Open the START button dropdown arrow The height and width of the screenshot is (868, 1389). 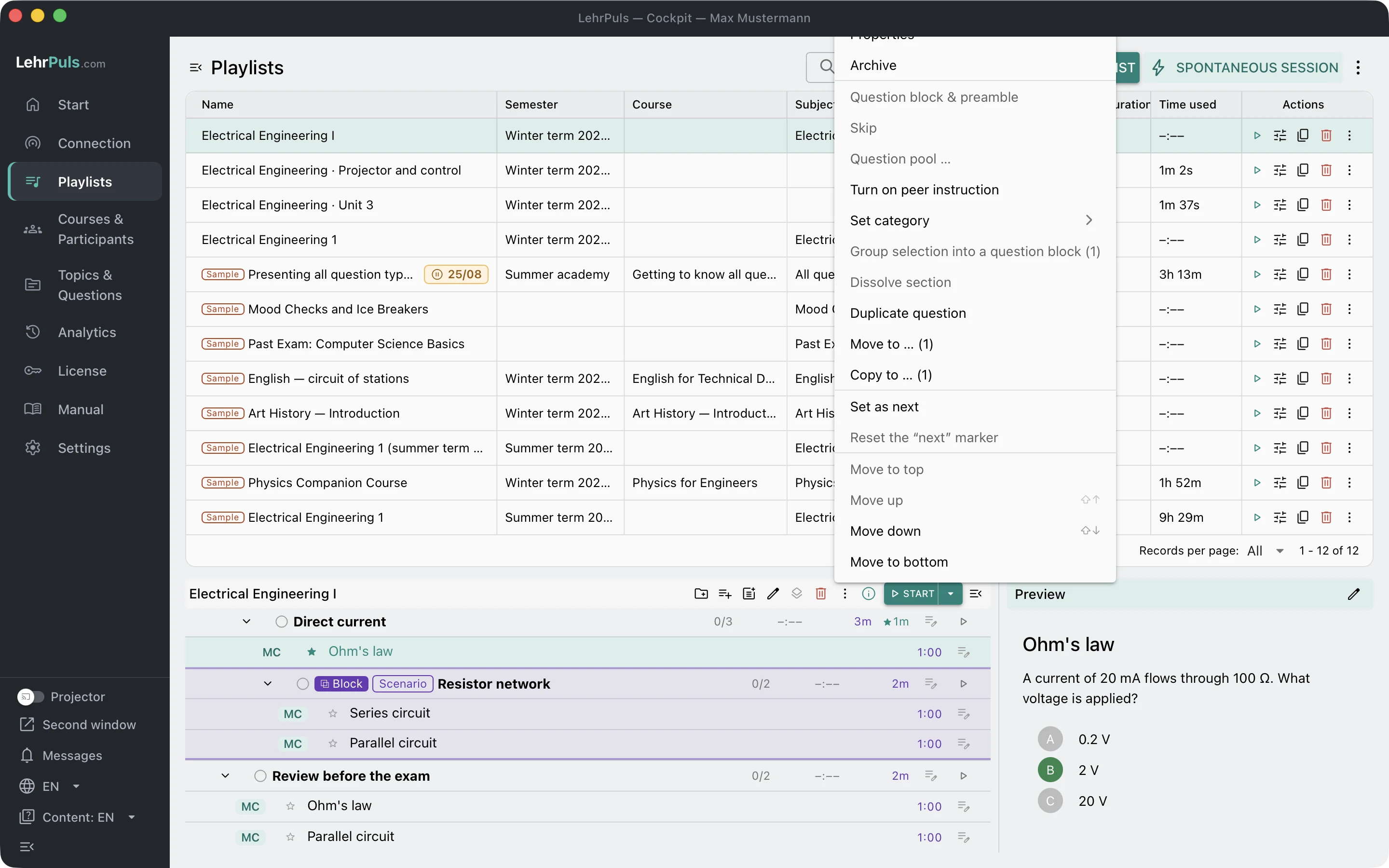click(951, 594)
